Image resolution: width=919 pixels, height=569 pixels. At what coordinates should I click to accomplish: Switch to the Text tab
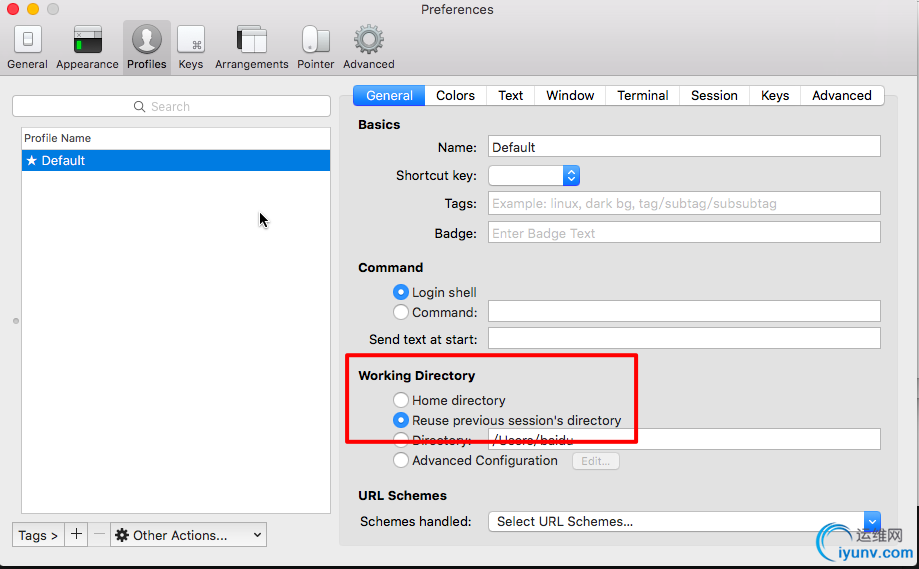[510, 96]
